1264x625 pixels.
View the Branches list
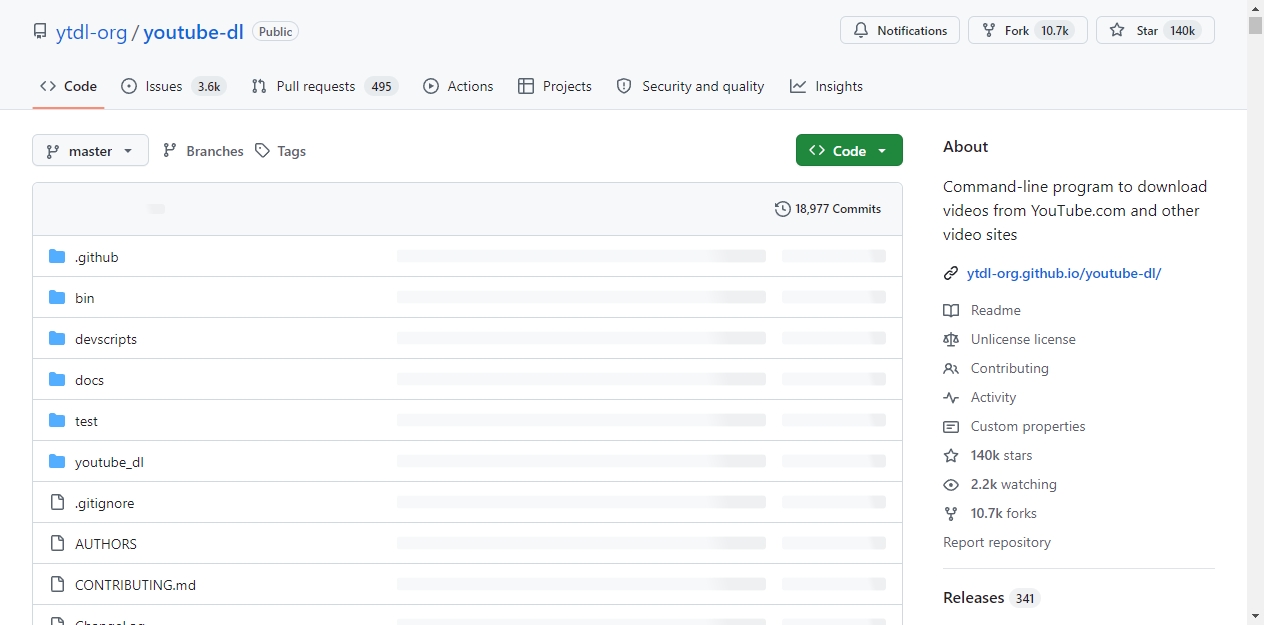(x=202, y=151)
